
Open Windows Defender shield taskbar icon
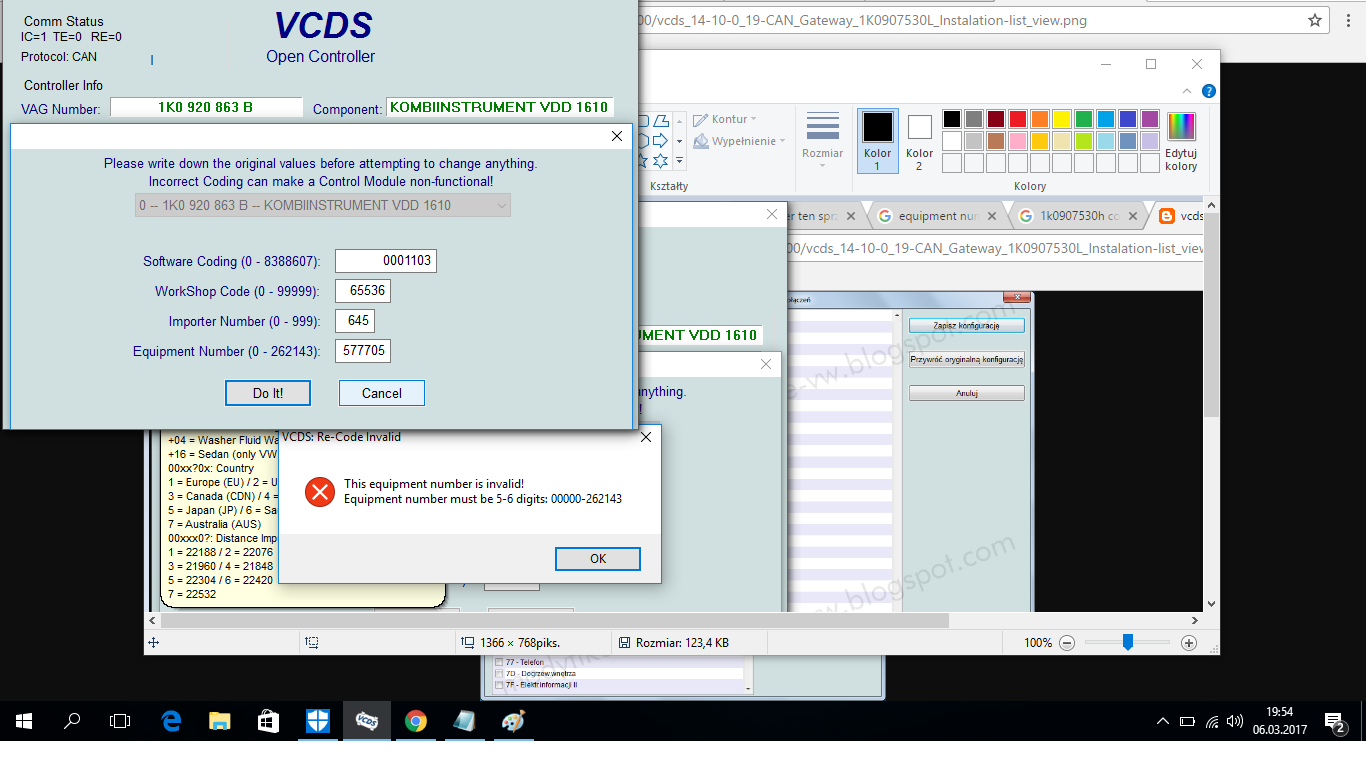click(317, 721)
